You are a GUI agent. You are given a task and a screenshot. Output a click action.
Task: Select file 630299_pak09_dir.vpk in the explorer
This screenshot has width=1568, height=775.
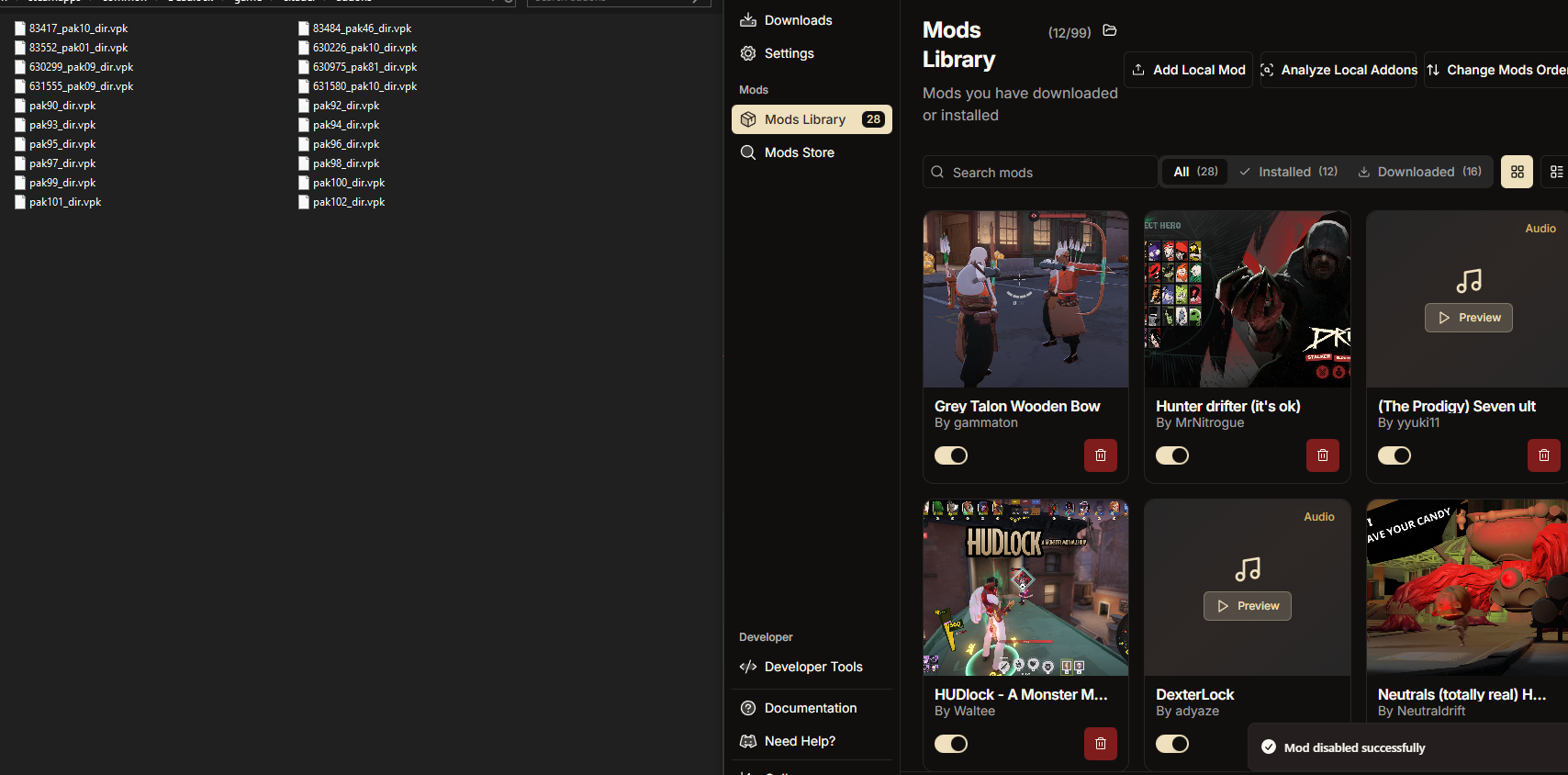74,67
